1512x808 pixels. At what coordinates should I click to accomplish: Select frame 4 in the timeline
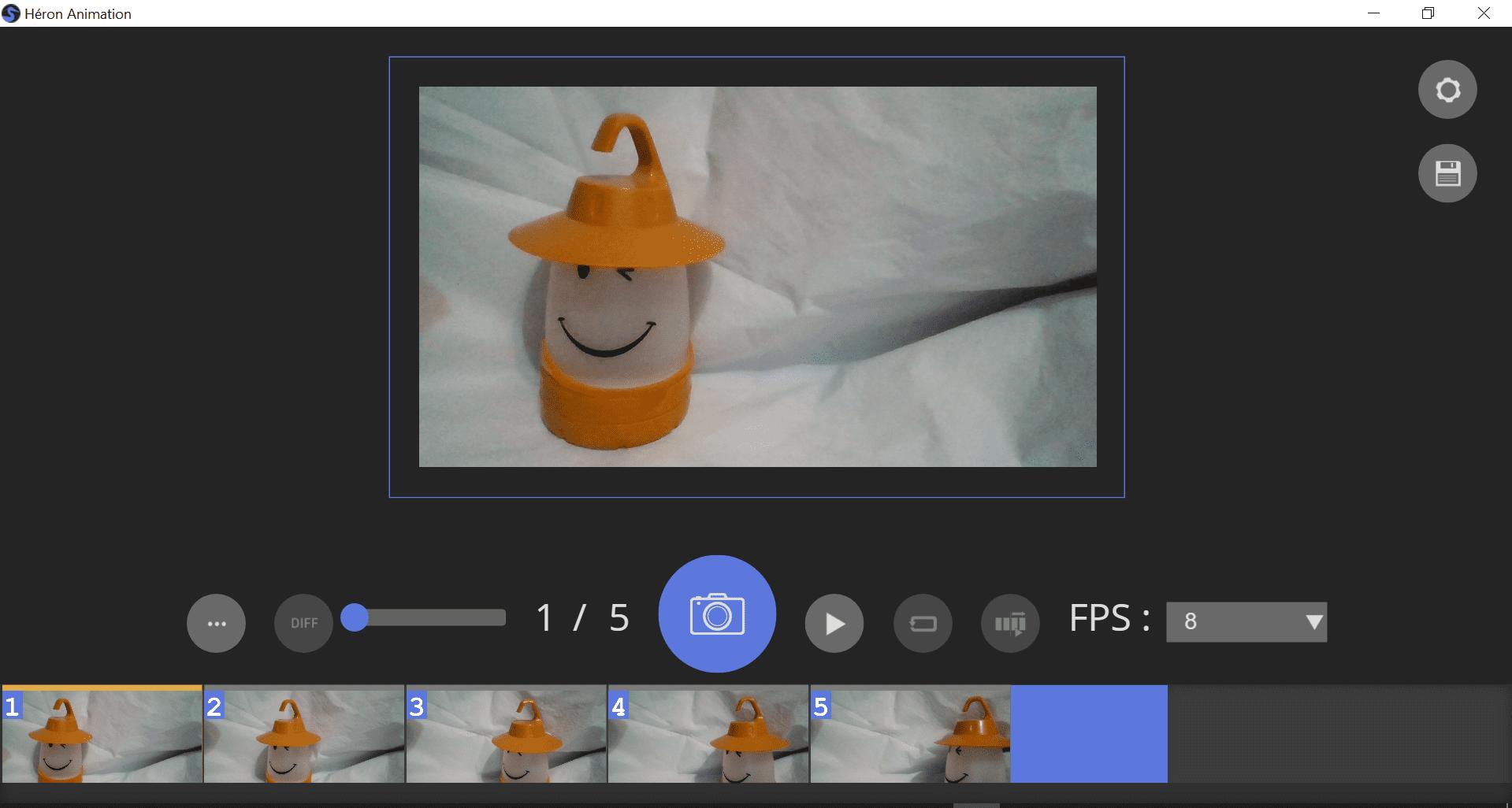coord(708,733)
